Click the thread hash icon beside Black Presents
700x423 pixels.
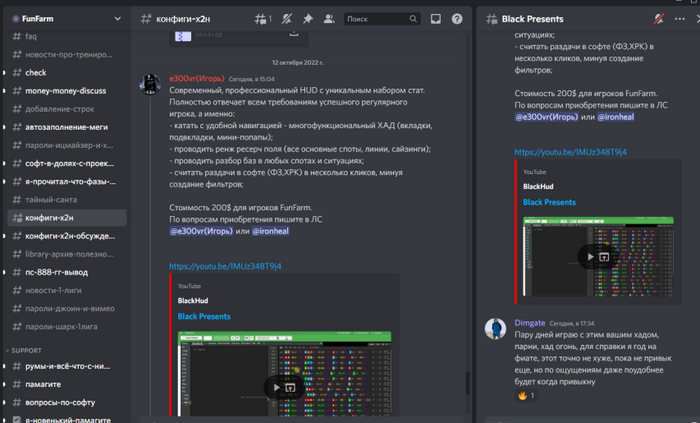tap(492, 19)
